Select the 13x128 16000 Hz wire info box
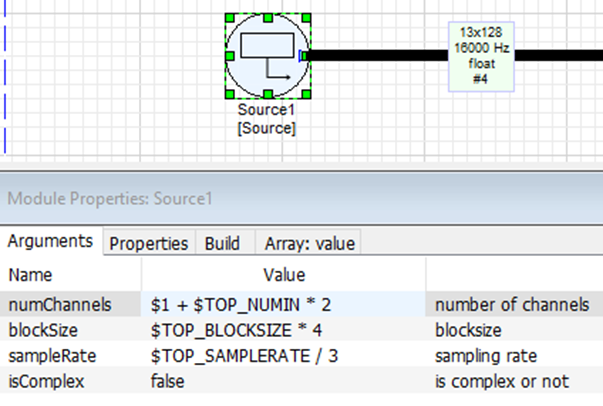Screen dimensions: 603x406 pos(482,57)
